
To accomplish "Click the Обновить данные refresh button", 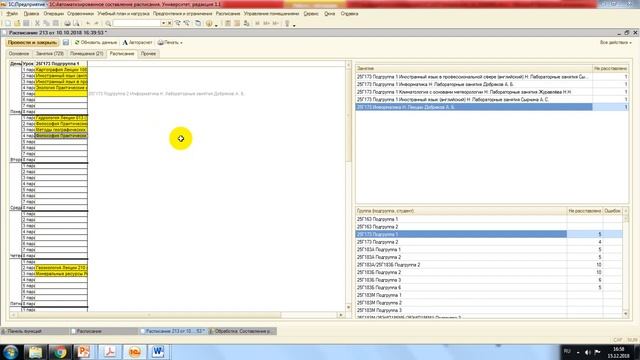I will [x=96, y=42].
